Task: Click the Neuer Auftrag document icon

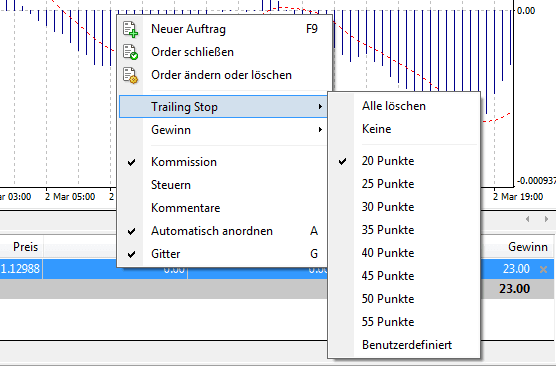Action: [130, 29]
